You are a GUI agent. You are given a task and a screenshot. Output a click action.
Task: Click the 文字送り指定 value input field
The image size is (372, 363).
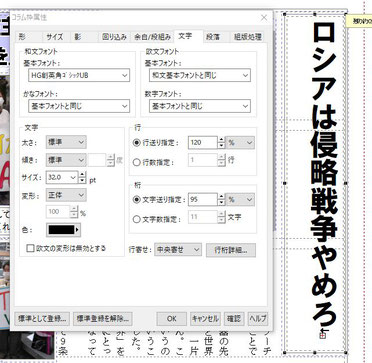point(203,199)
